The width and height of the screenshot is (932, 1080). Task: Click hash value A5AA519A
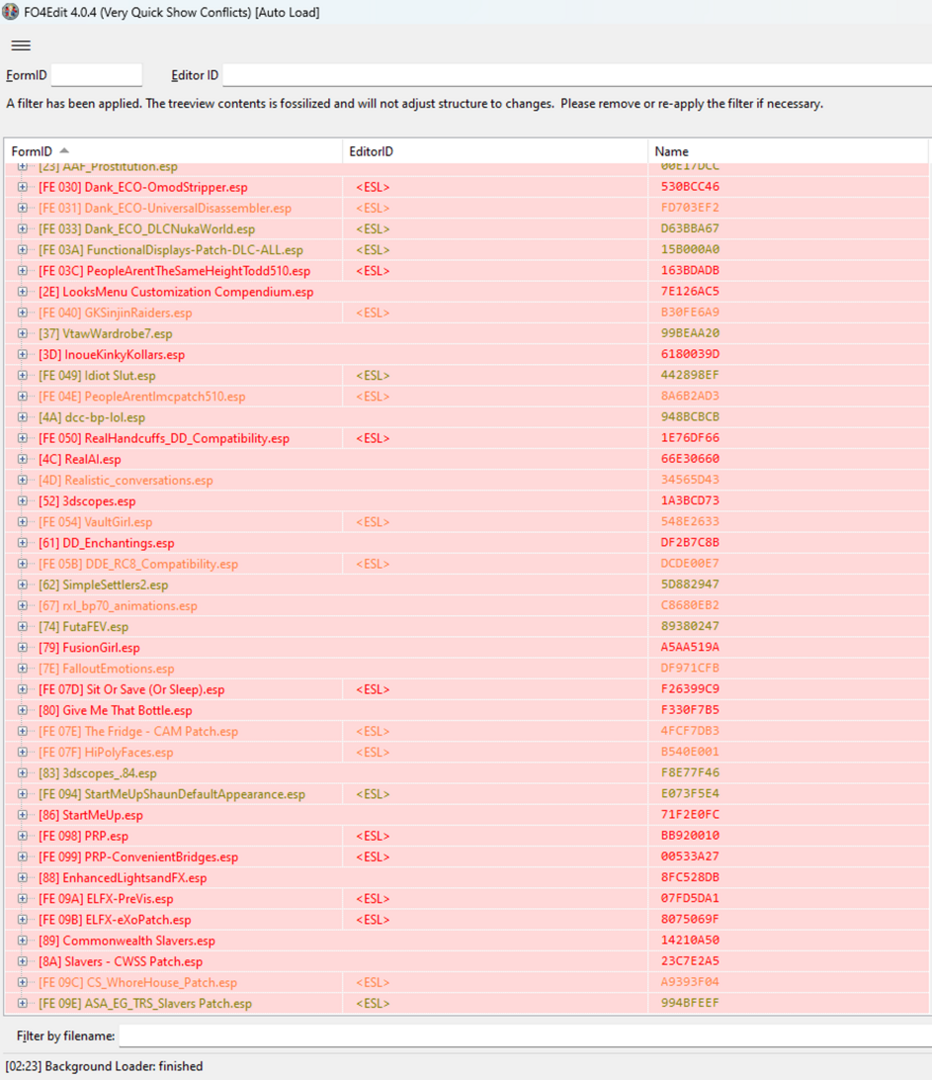690,647
